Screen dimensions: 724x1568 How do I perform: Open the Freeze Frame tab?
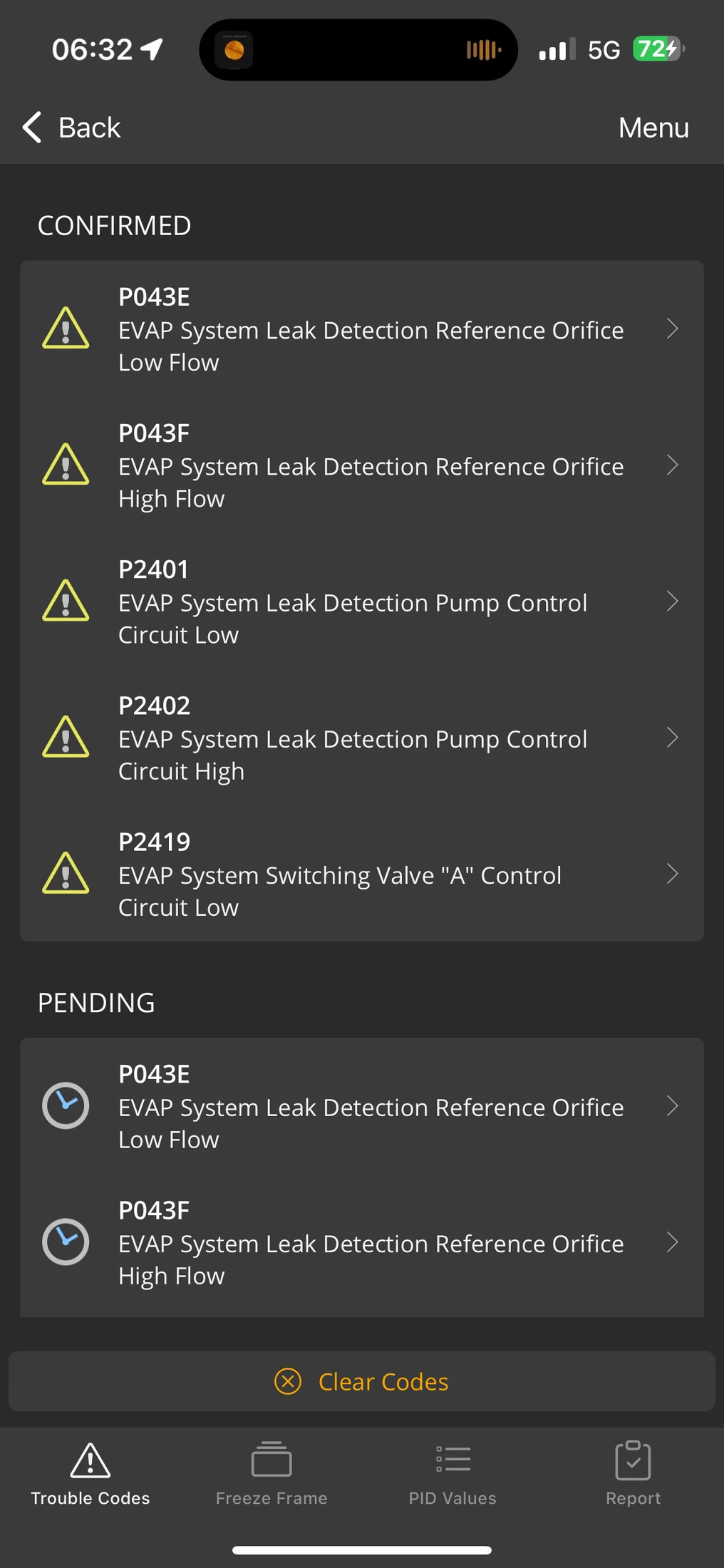coord(271,1473)
